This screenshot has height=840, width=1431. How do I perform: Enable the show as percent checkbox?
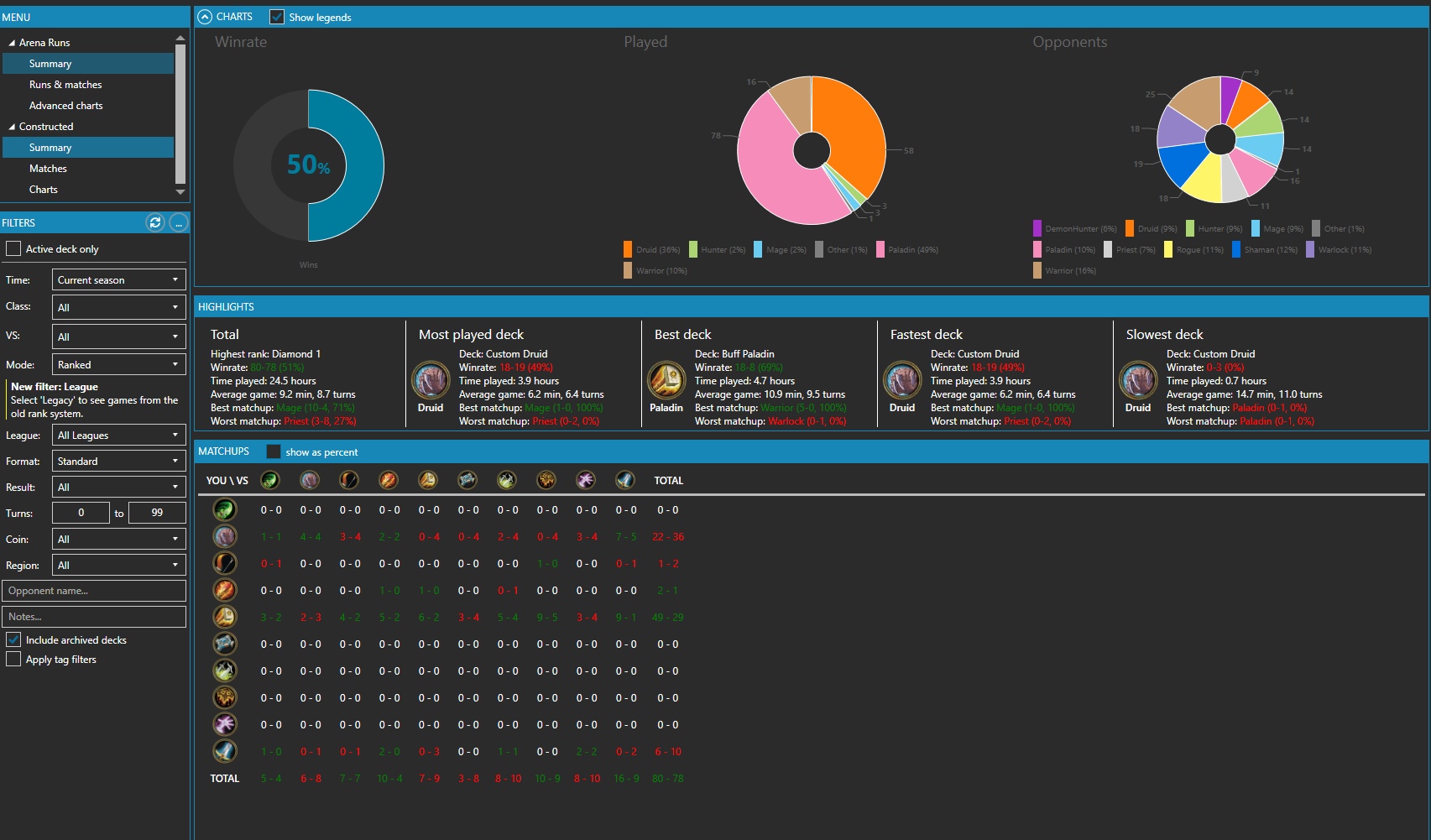pos(273,451)
